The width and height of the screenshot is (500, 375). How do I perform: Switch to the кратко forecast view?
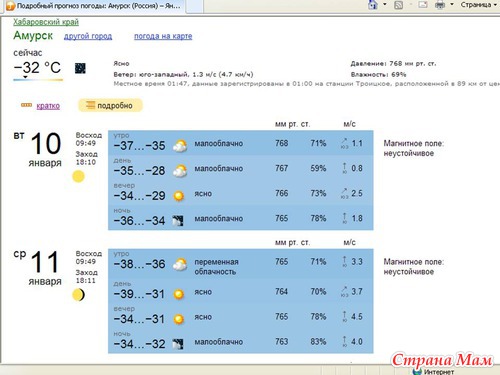coord(48,106)
